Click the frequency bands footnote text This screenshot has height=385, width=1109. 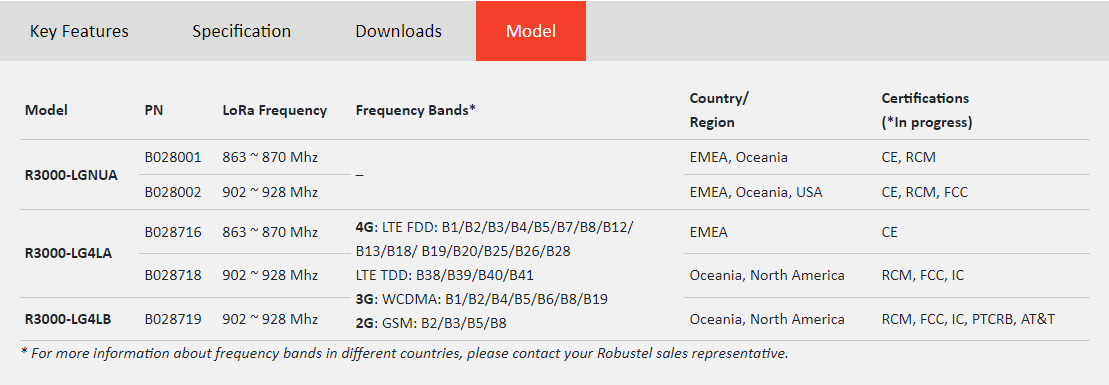coord(405,352)
